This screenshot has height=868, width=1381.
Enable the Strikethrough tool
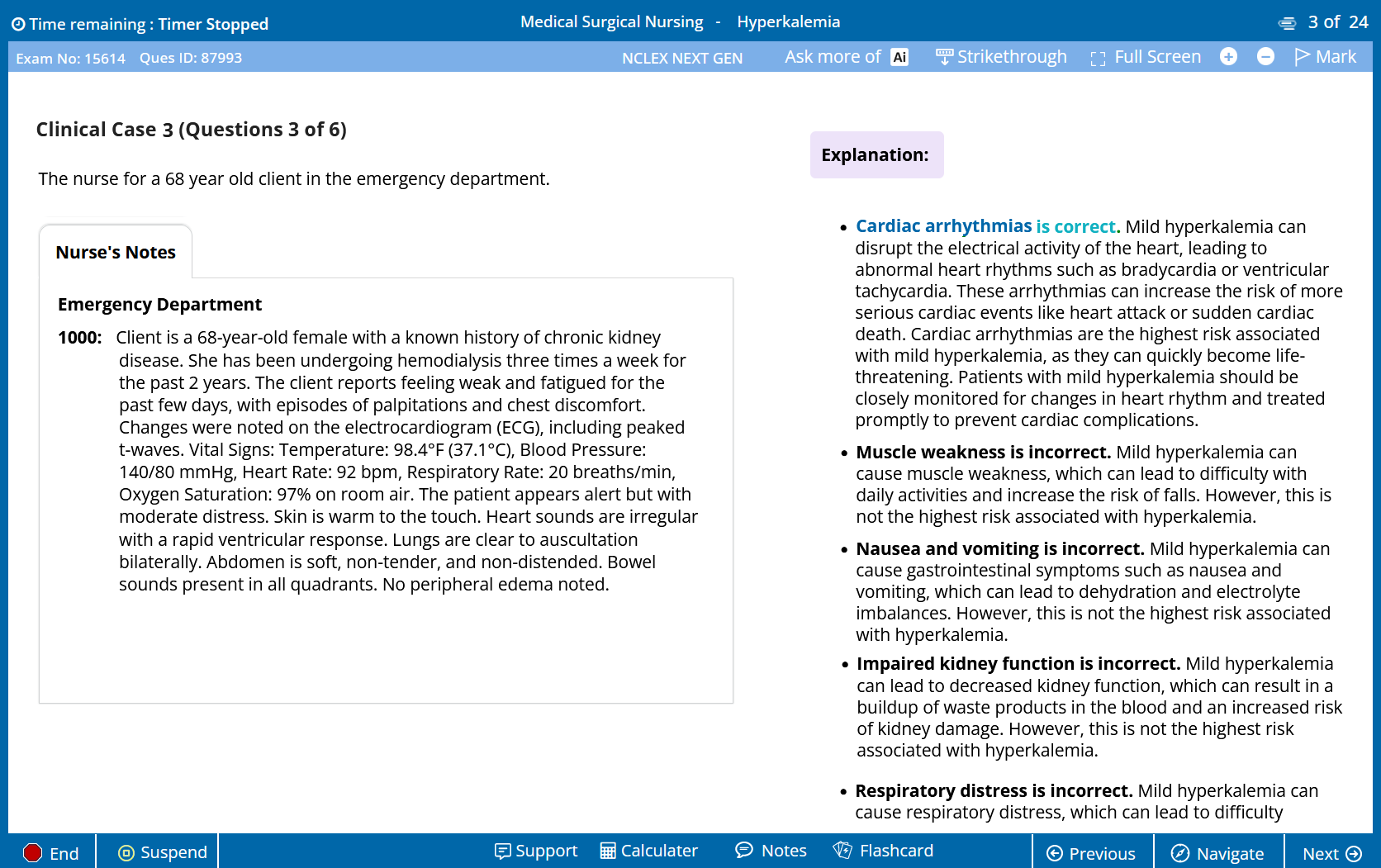click(1001, 57)
